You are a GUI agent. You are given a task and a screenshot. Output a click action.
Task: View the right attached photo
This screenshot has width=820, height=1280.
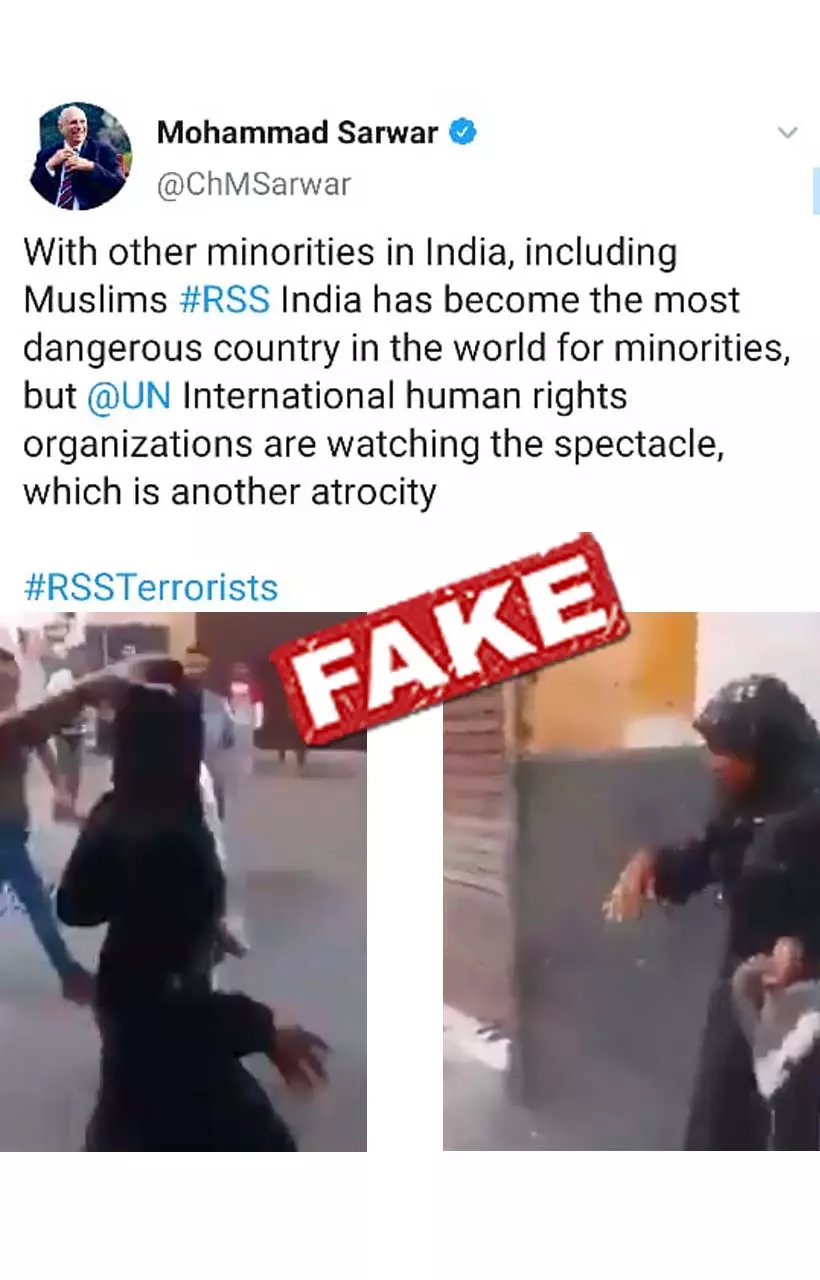coord(631,881)
